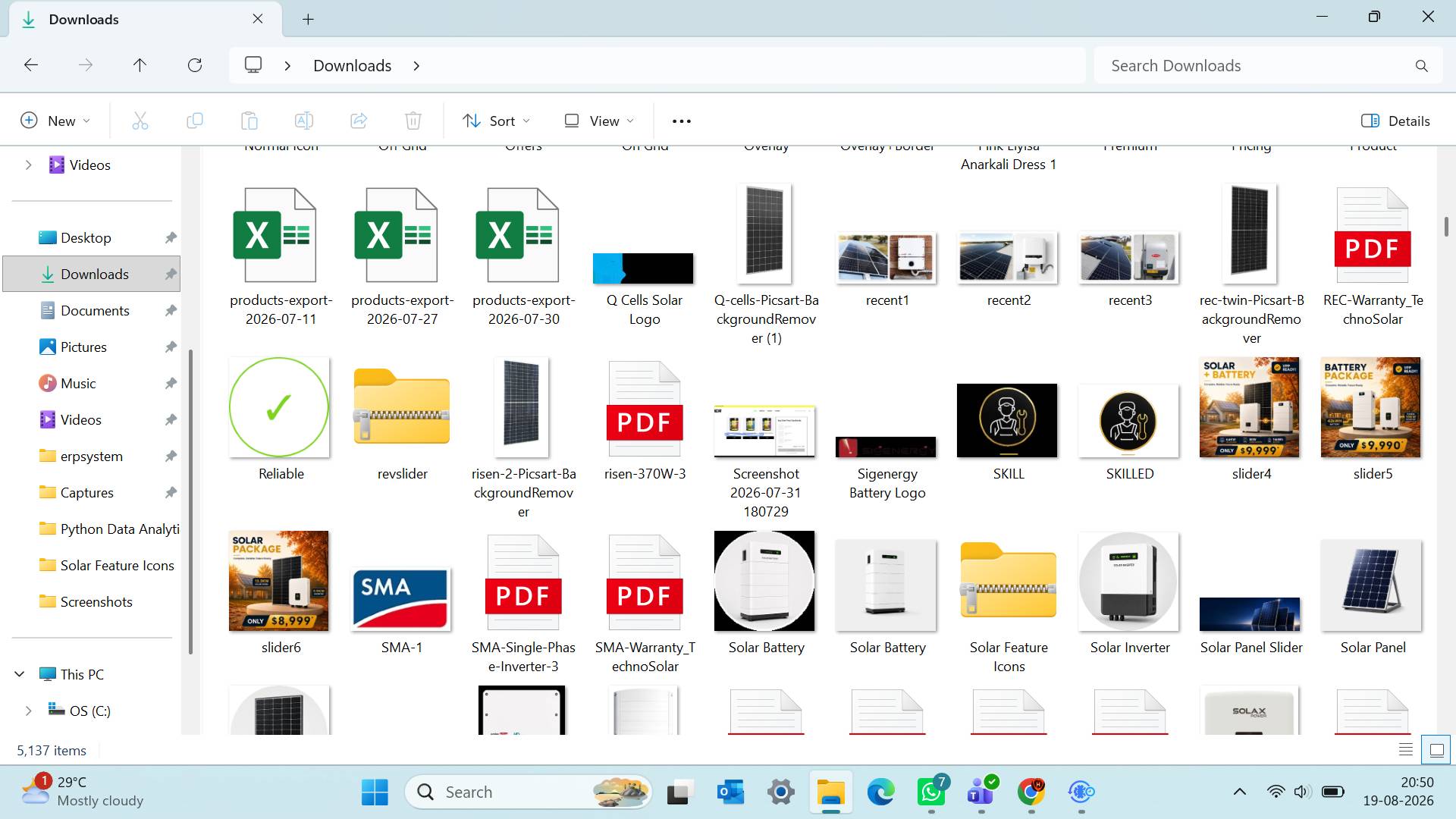Open the New item button

click(x=55, y=121)
